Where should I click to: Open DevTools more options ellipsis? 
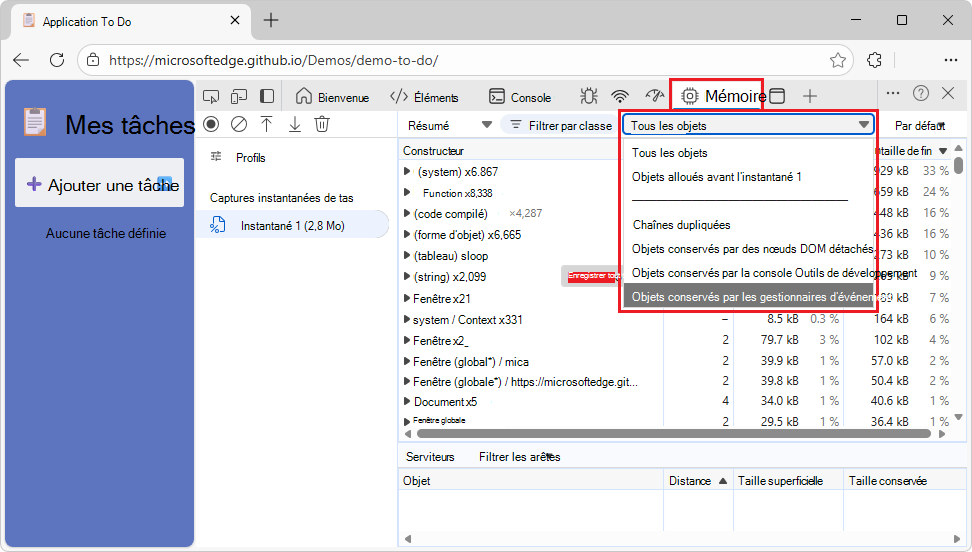tap(893, 93)
